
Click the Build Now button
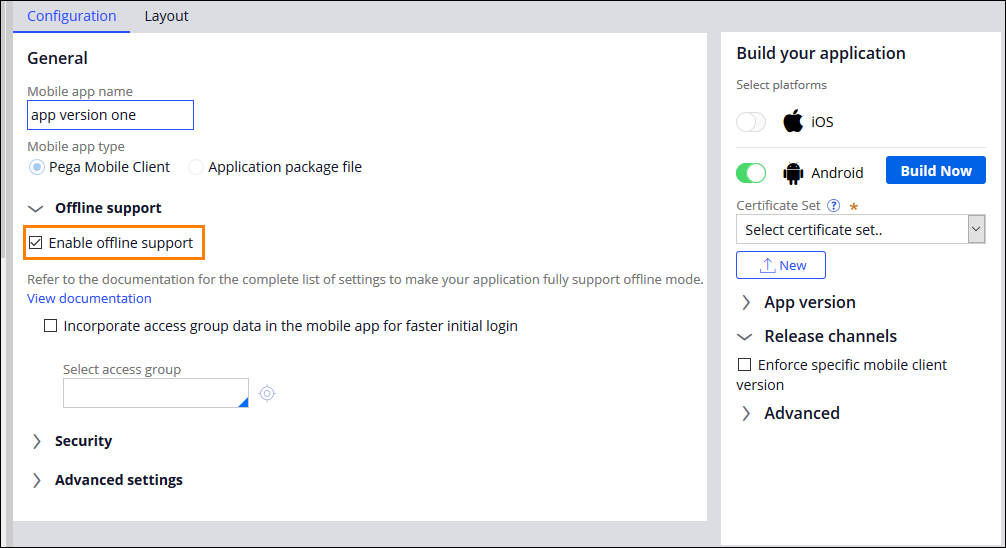(935, 171)
